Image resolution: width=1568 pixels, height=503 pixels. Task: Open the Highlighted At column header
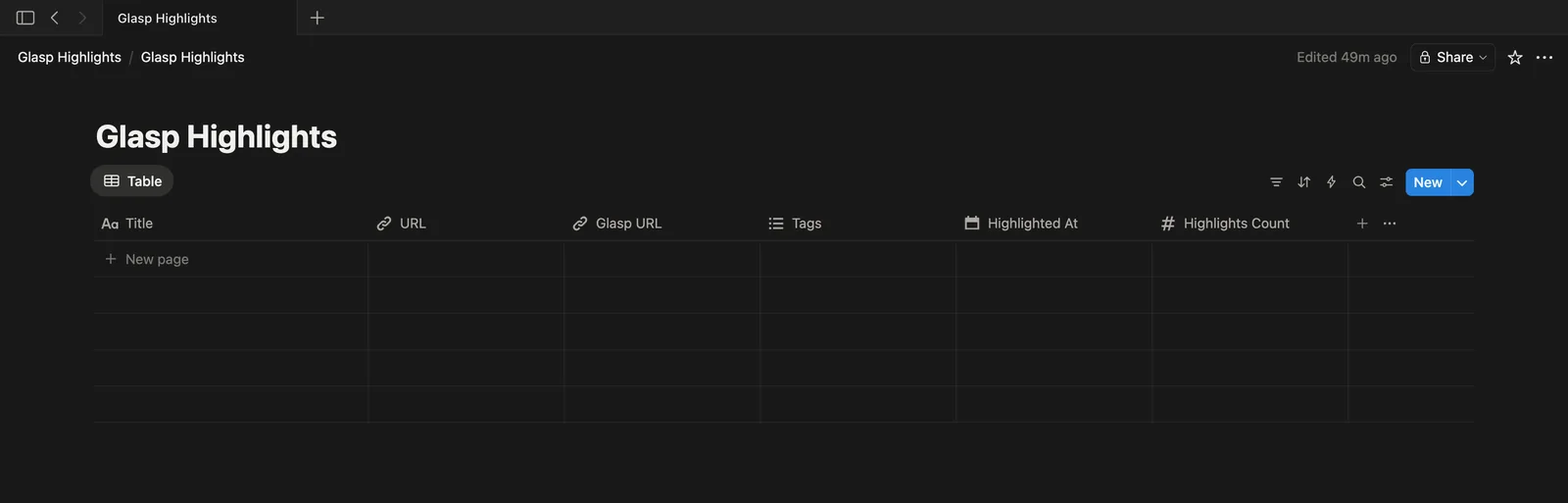coord(1054,224)
